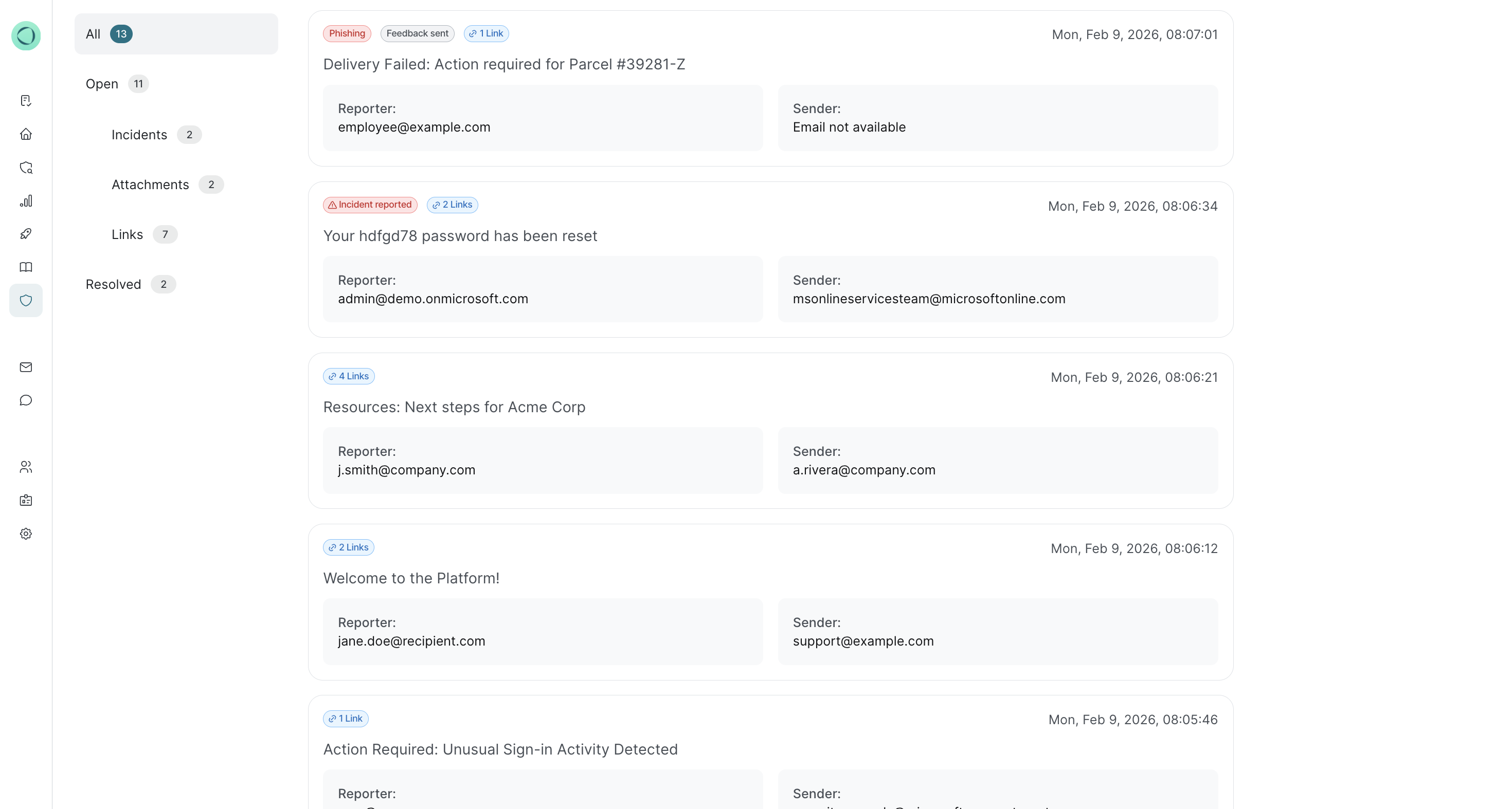The height and width of the screenshot is (809, 1512).
Task: Click the 1 Link badge on Delivery Failed report
Action: 486,33
